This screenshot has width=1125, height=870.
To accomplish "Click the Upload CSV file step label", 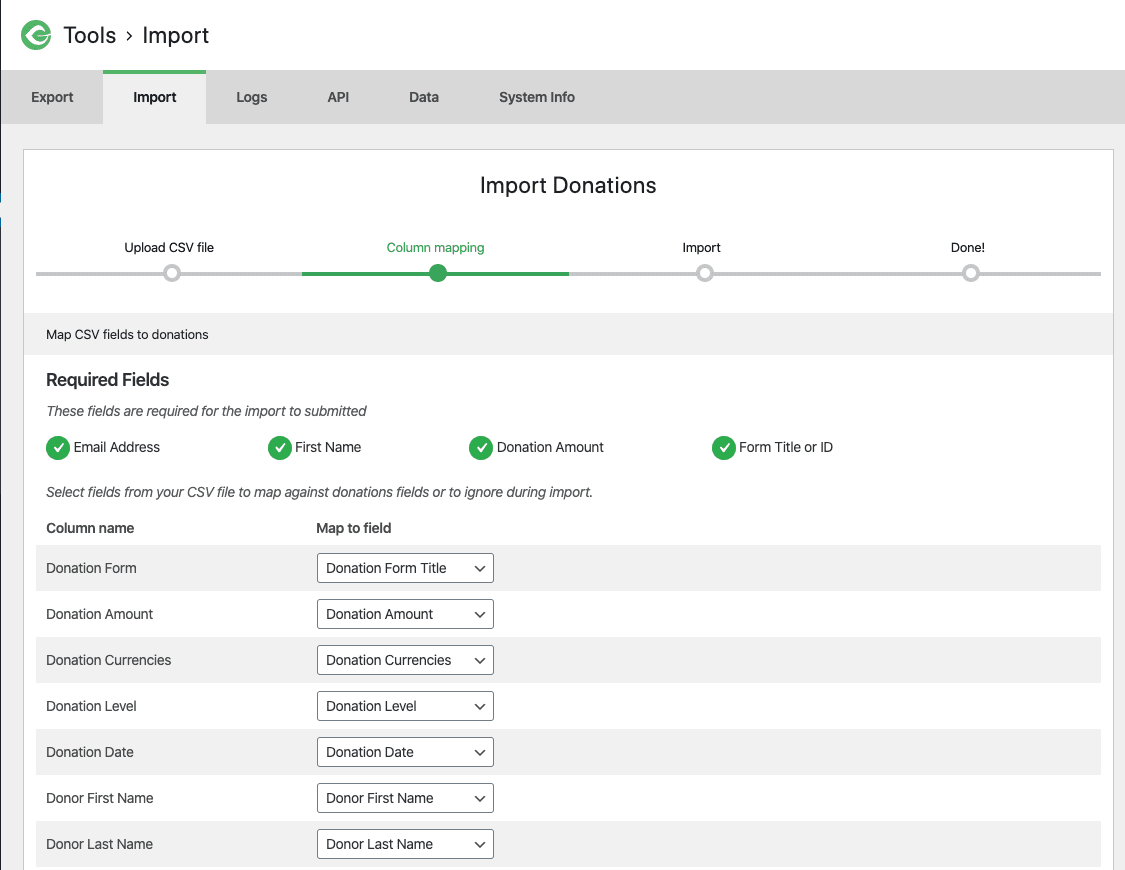I will (169, 247).
